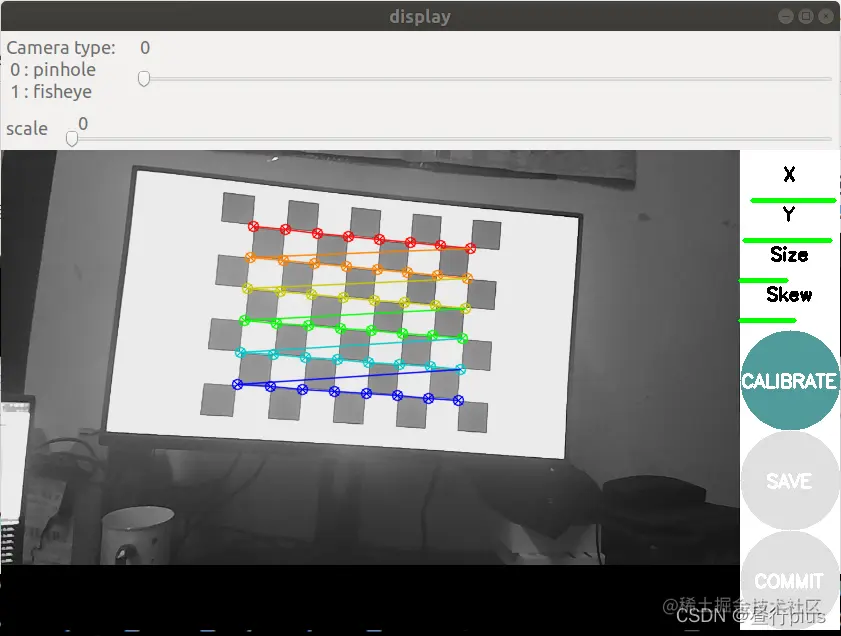Click the CALIBRATE button
The image size is (841, 636).
click(789, 380)
